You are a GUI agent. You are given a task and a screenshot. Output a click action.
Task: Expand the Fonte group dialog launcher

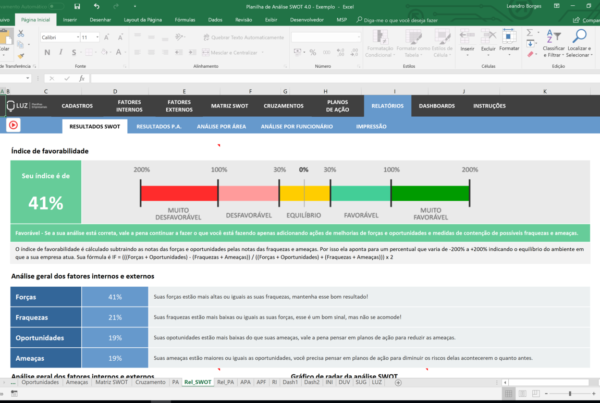(x=125, y=66)
